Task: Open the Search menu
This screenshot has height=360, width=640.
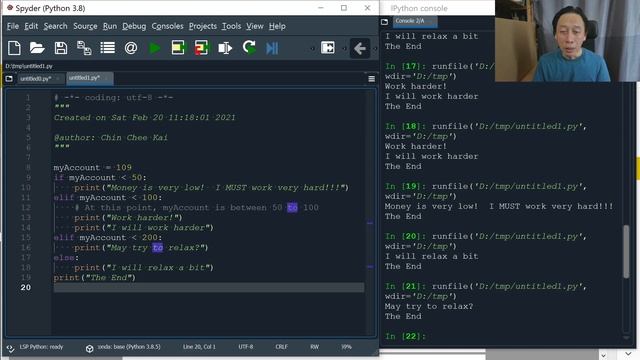Action: click(x=56, y=26)
